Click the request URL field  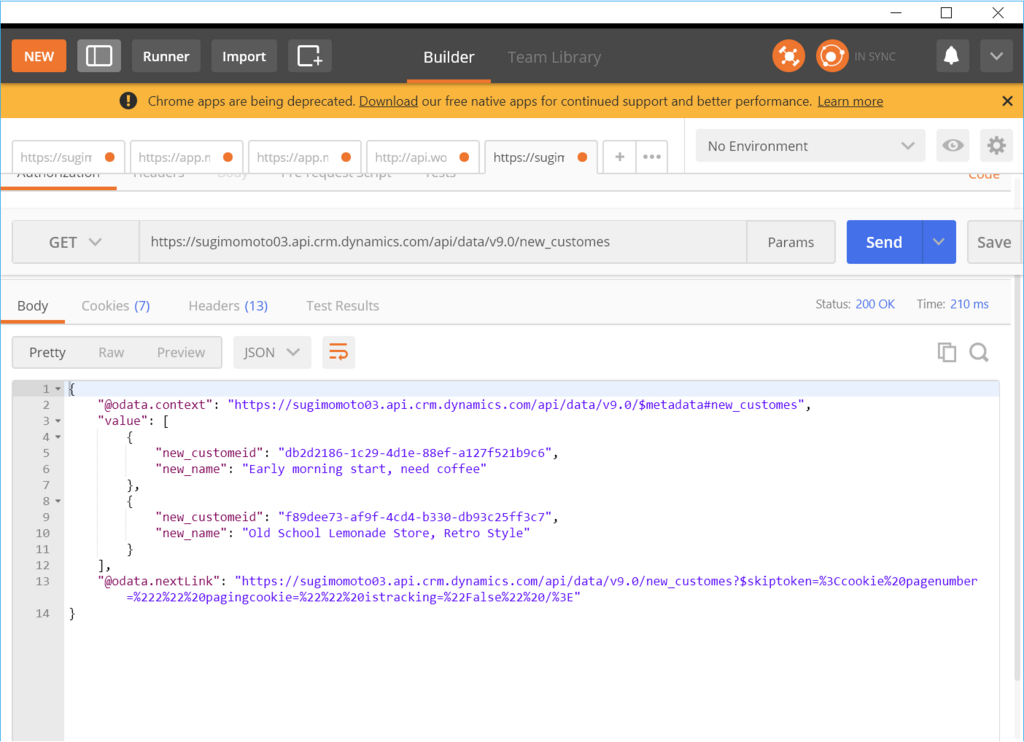(x=443, y=242)
